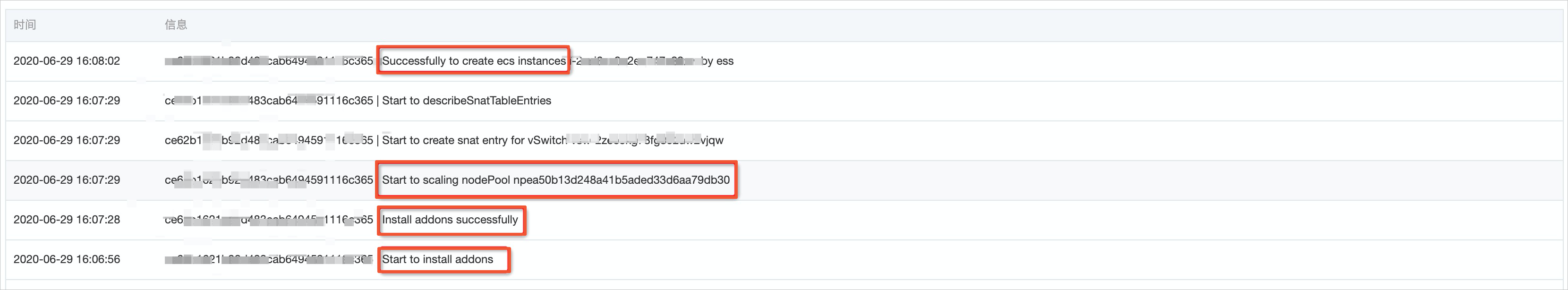
Task: Click the vSwitch ID ending in vjqw
Action: (645, 140)
